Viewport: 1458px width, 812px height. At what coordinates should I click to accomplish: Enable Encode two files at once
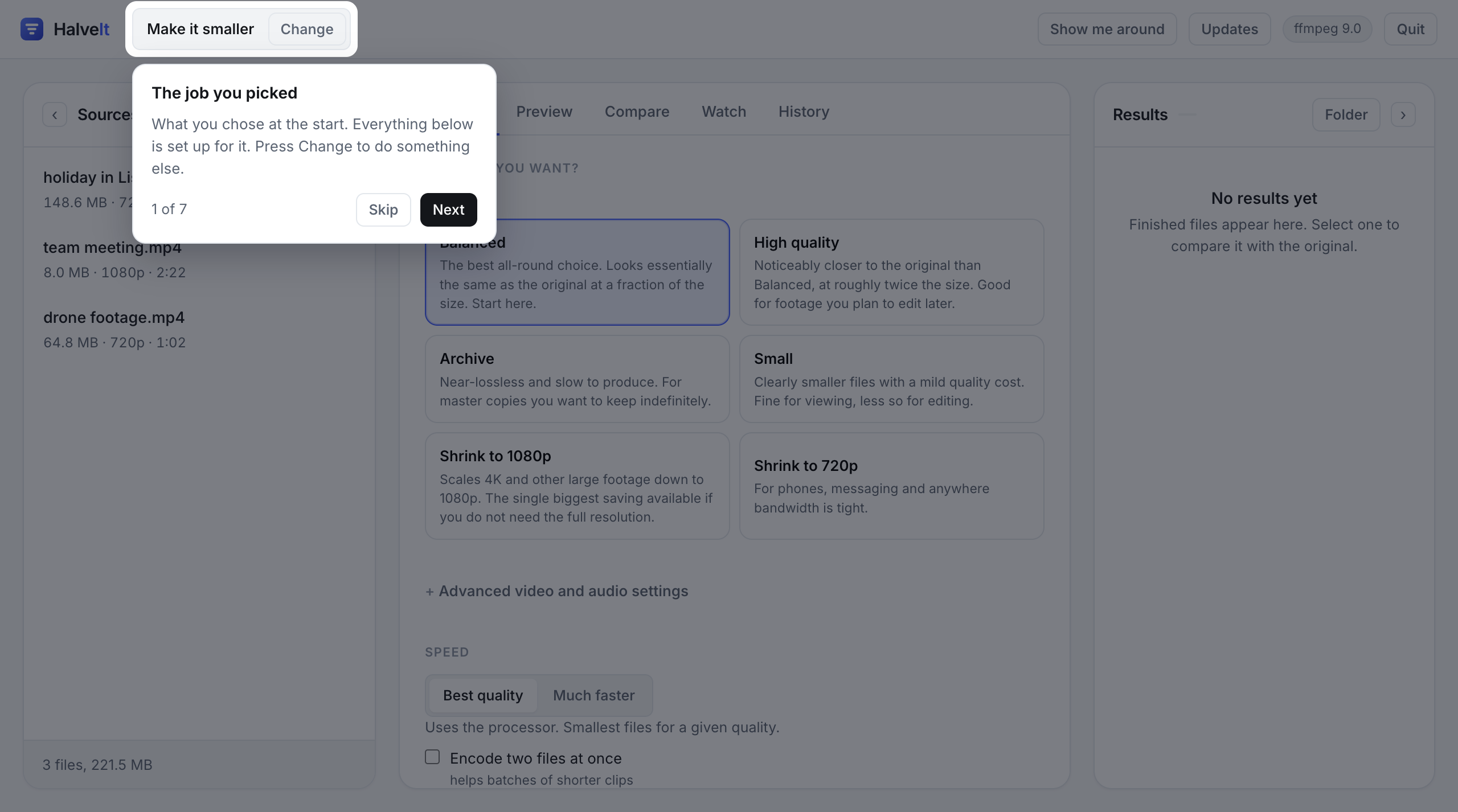432,757
